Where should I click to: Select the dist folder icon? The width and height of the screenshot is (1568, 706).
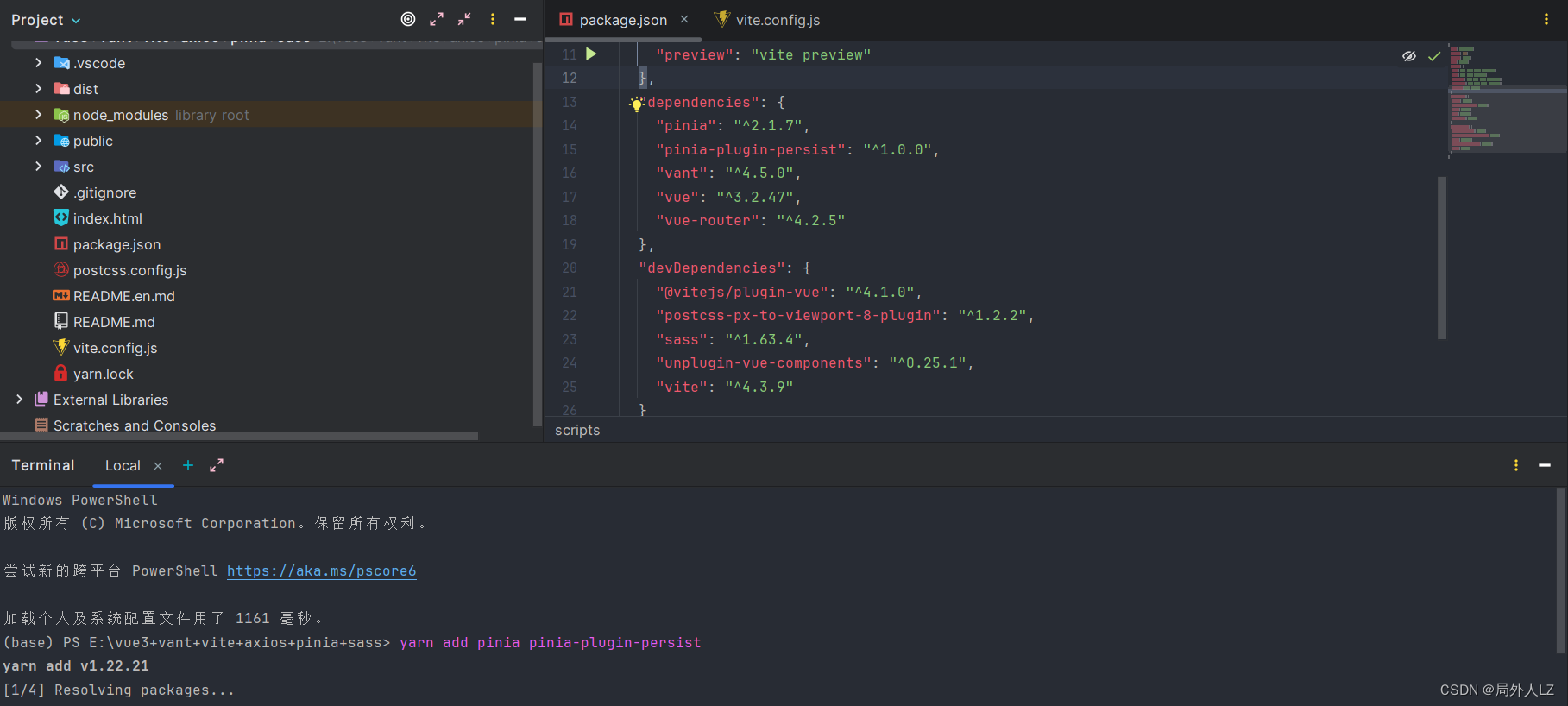click(61, 89)
